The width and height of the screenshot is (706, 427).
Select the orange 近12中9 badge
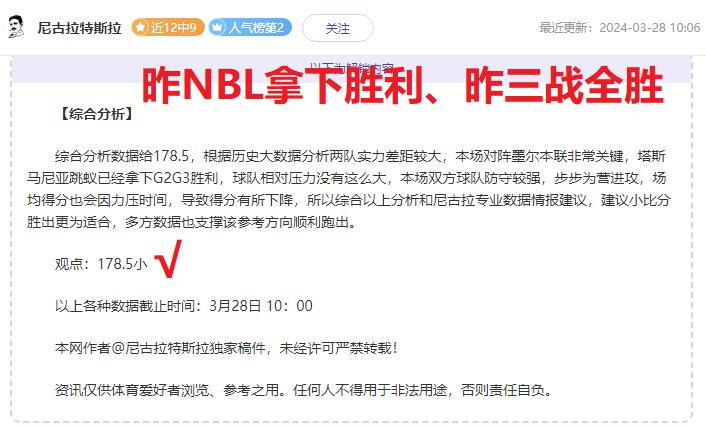(168, 27)
